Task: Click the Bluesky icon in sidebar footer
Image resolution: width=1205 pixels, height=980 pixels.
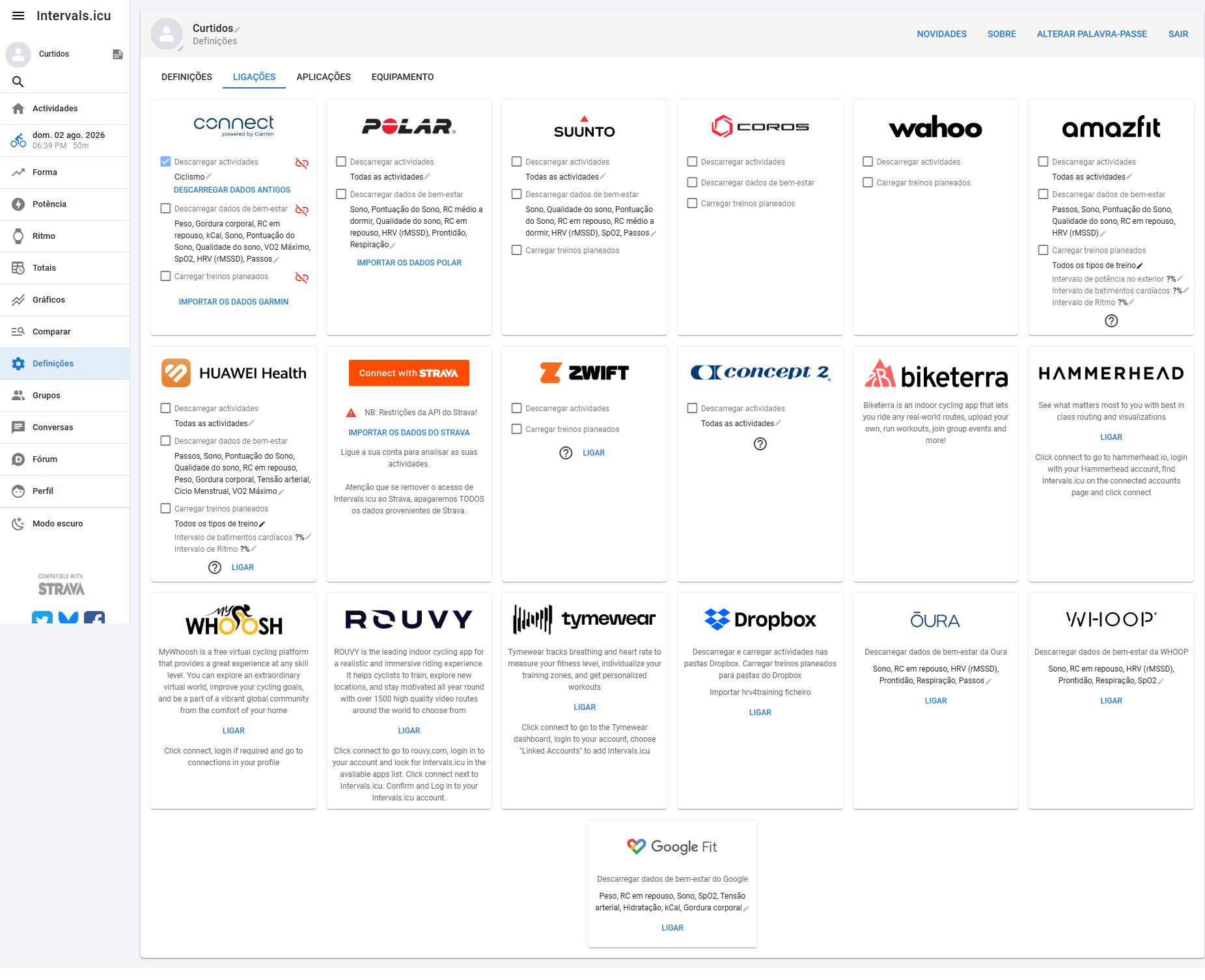Action: pyautogui.click(x=68, y=618)
